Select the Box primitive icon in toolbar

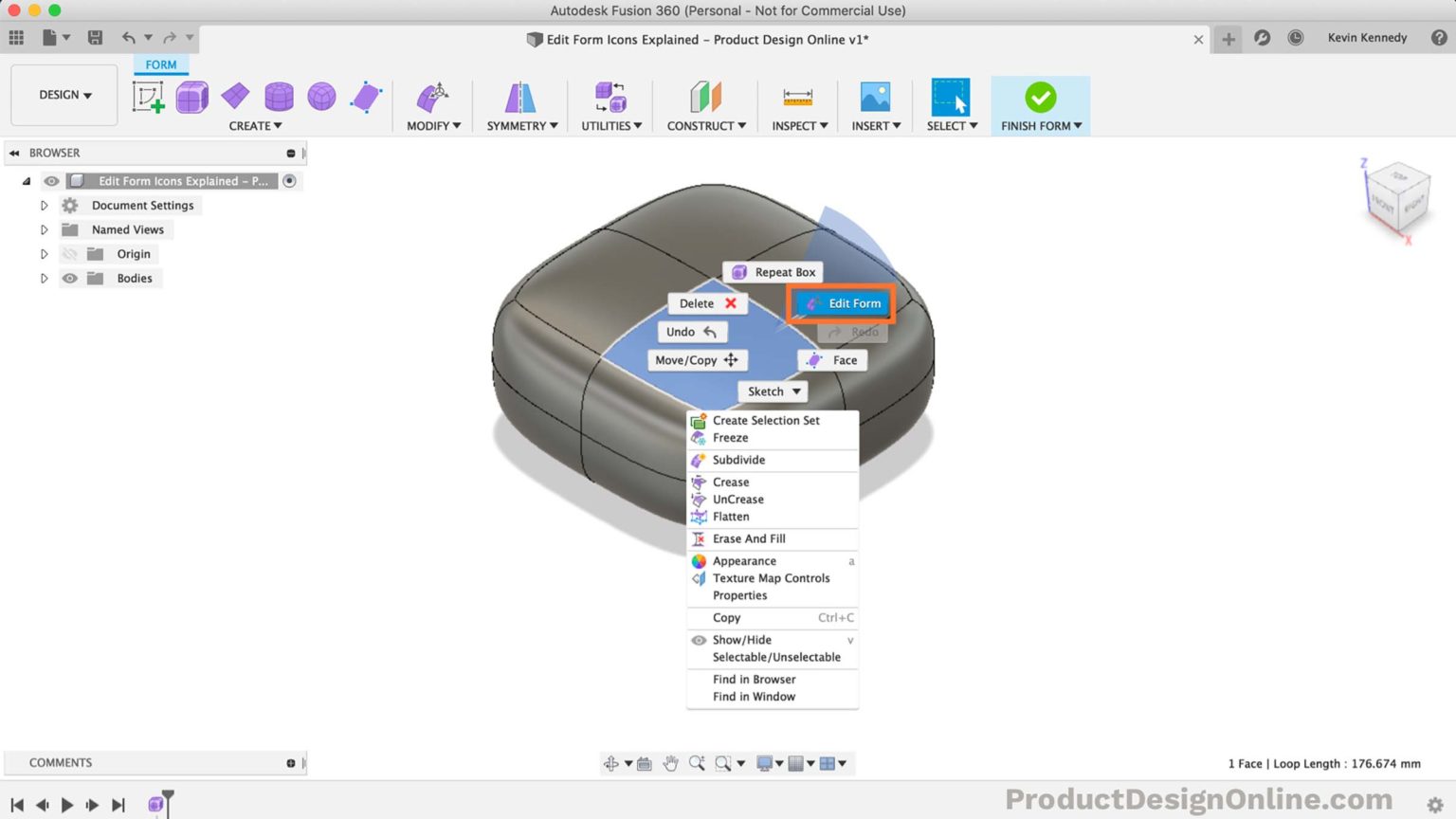click(192, 96)
